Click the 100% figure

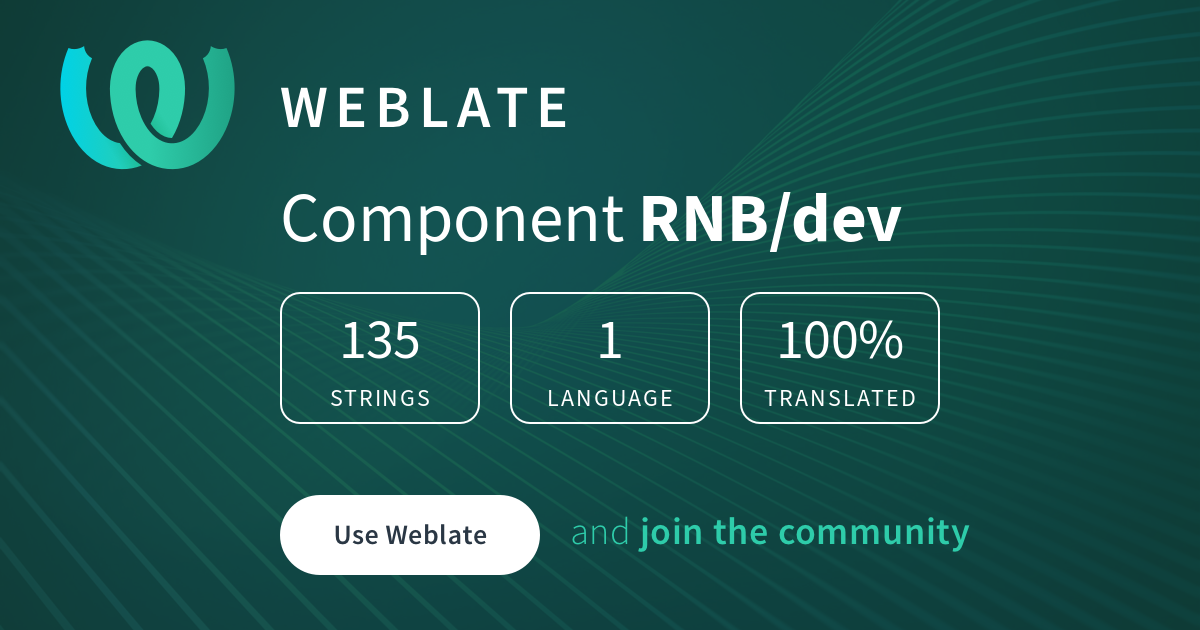point(840,341)
